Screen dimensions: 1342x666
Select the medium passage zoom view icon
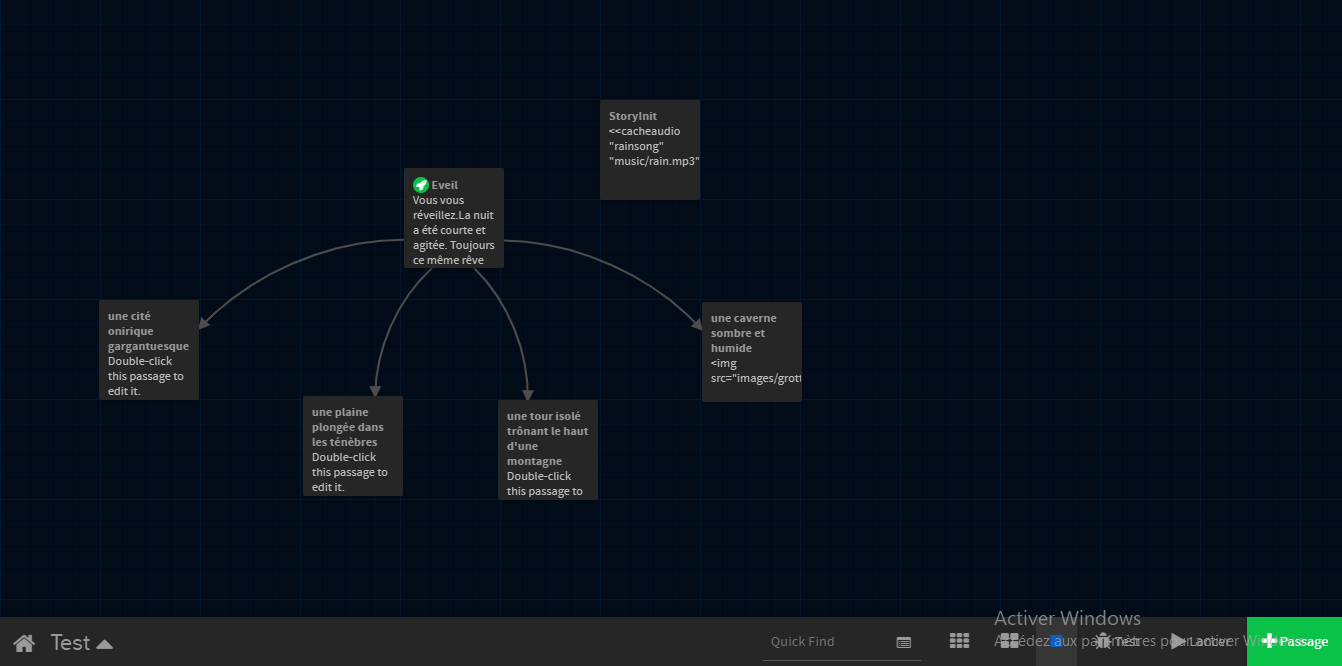1009,641
